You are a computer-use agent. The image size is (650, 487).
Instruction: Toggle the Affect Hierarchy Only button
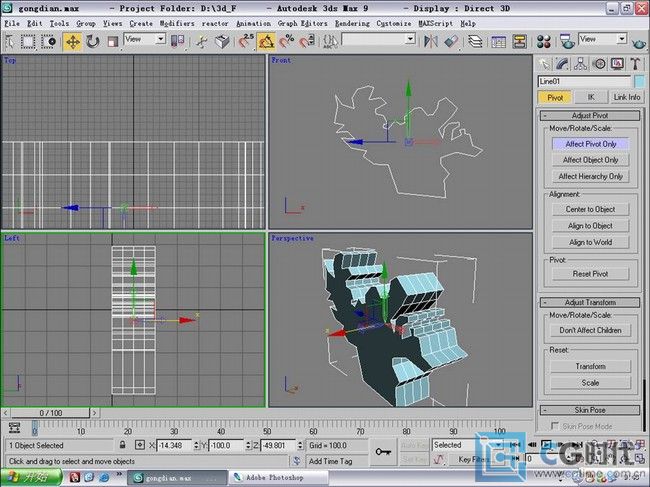[x=591, y=177]
